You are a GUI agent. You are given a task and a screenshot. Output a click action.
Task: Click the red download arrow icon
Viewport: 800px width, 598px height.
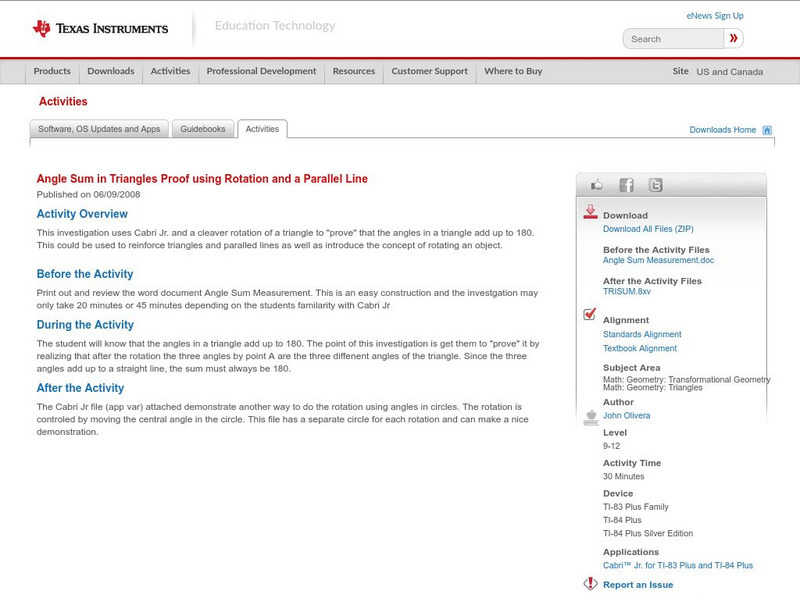pyautogui.click(x=590, y=212)
